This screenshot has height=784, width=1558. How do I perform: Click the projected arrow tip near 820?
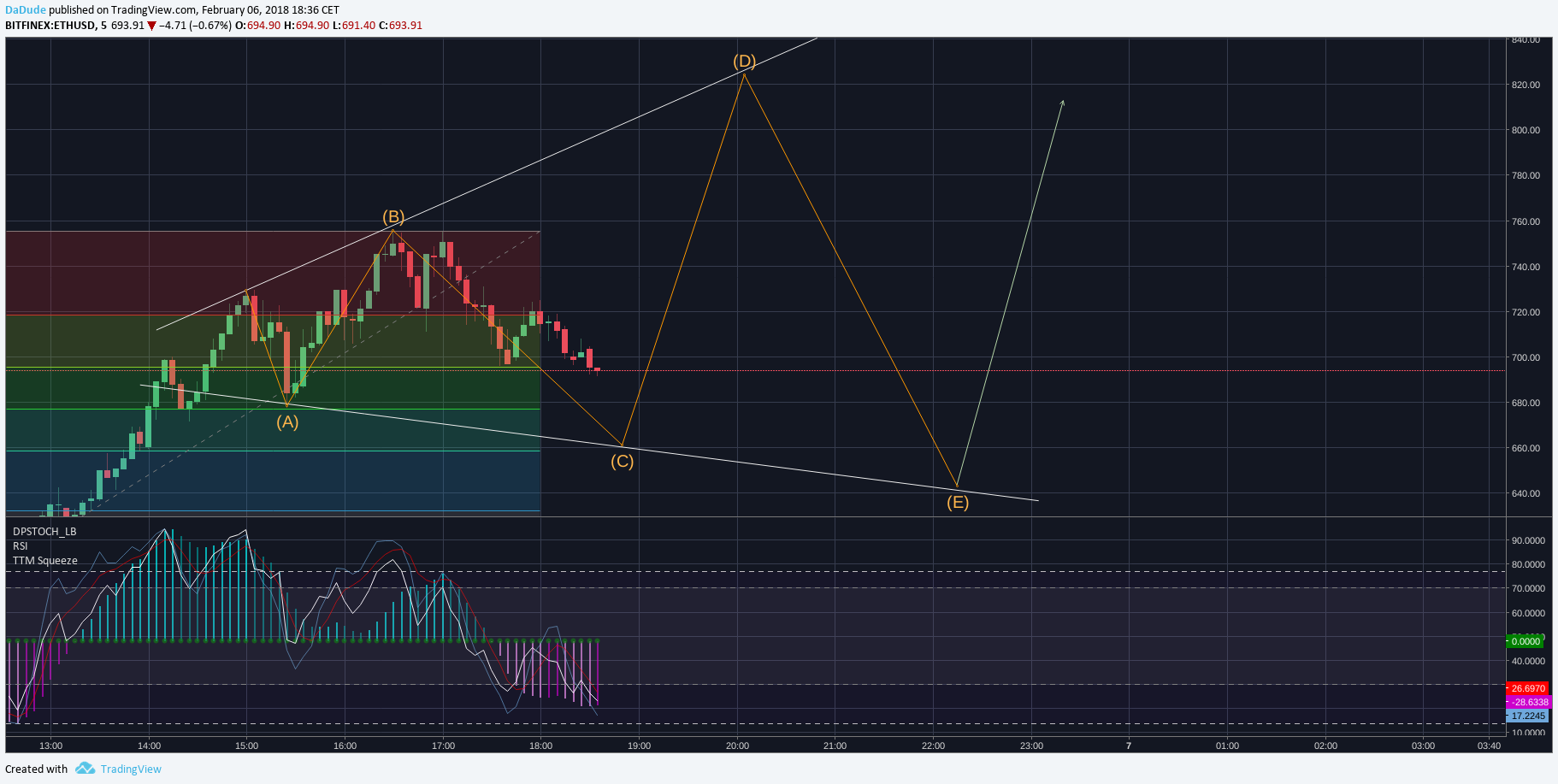tap(1063, 102)
